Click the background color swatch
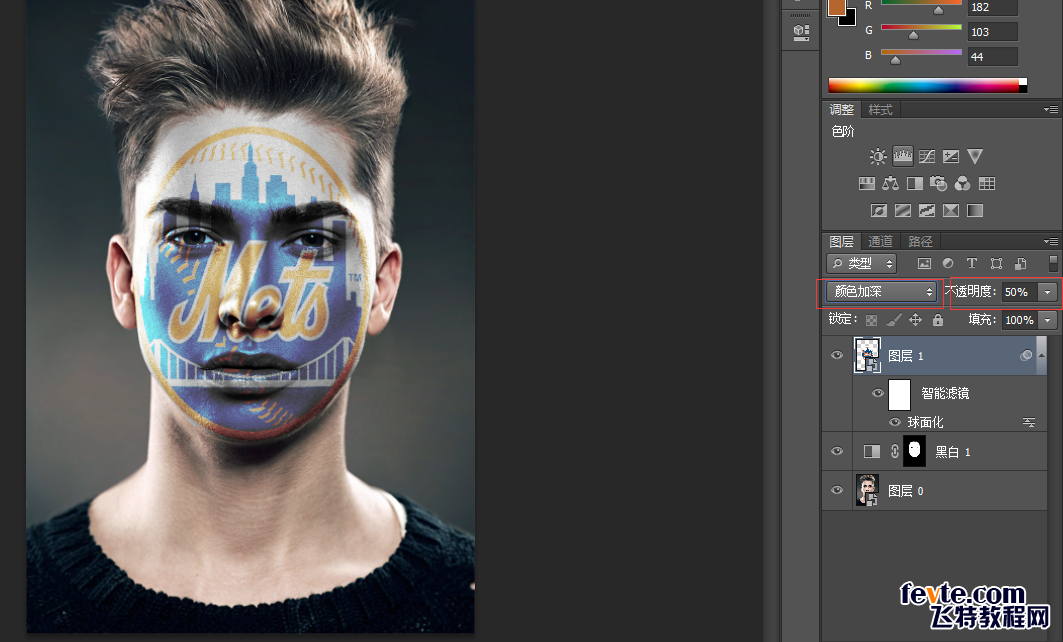The width and height of the screenshot is (1063, 642). (x=848, y=19)
